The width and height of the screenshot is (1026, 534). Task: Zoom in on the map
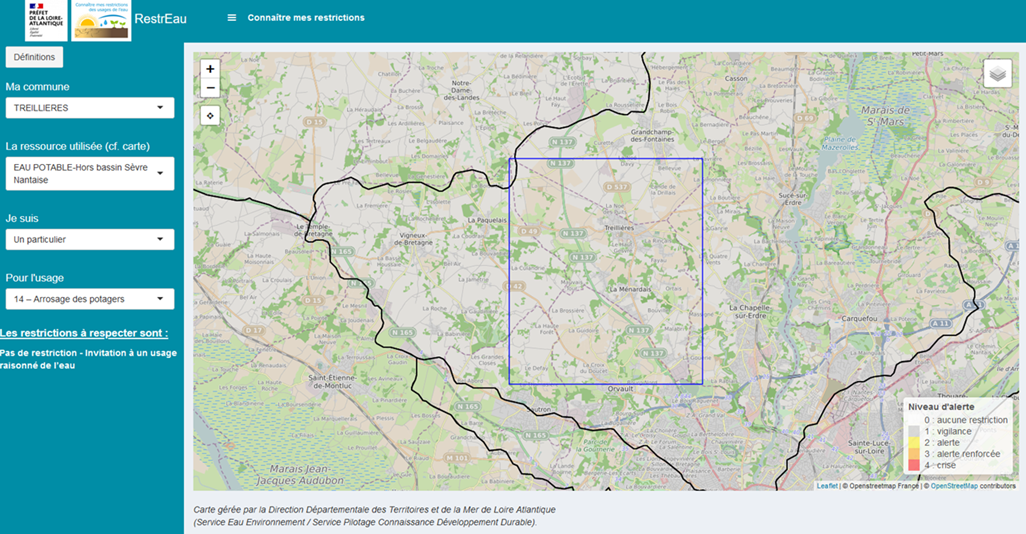click(x=210, y=69)
